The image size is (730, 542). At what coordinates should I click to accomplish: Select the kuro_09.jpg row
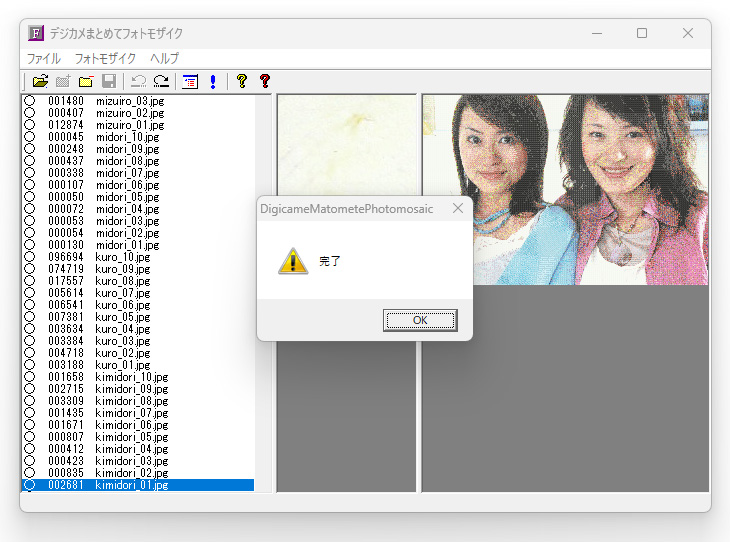coord(138,269)
